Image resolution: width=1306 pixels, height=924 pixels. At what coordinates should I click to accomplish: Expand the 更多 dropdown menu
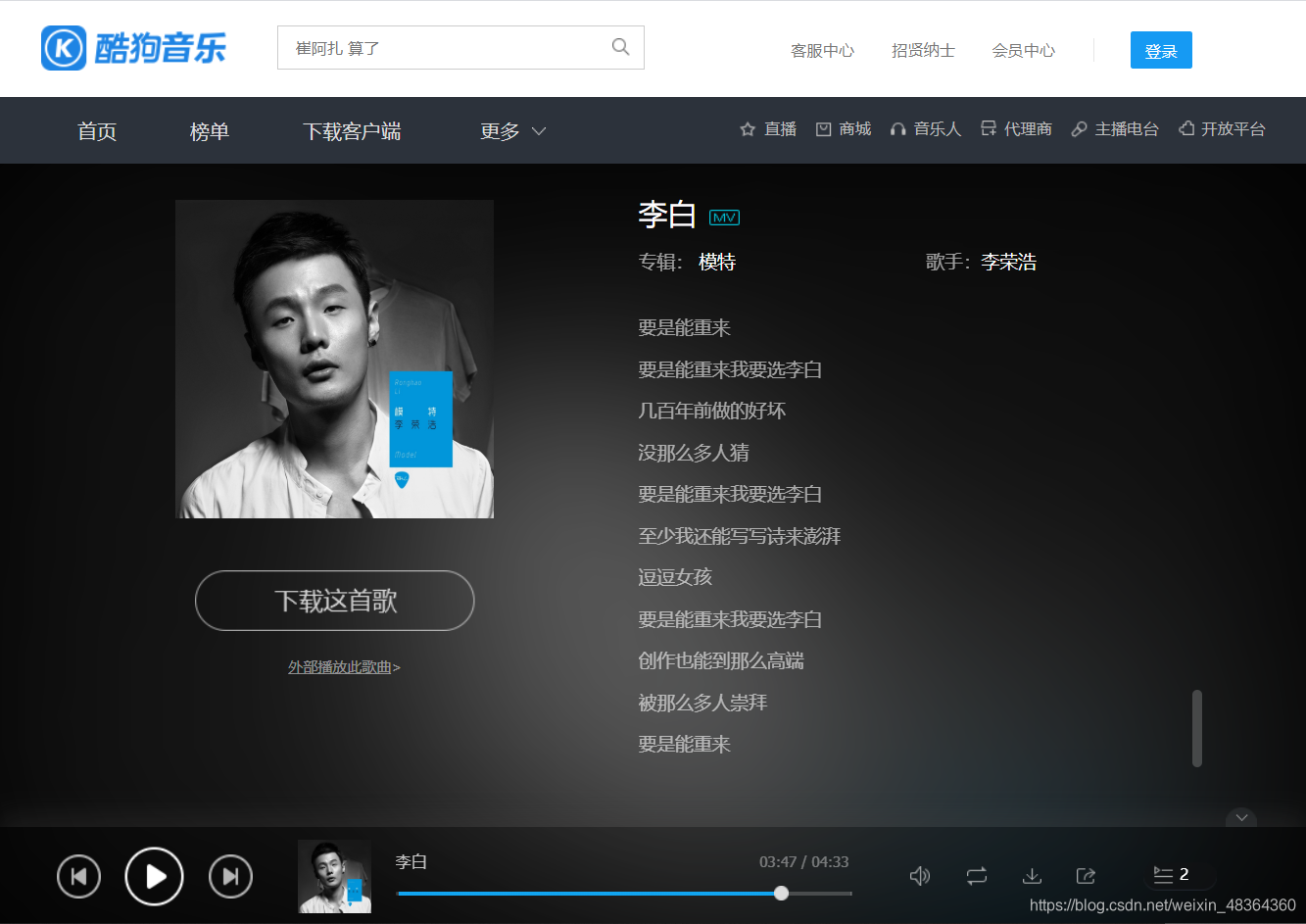512,131
